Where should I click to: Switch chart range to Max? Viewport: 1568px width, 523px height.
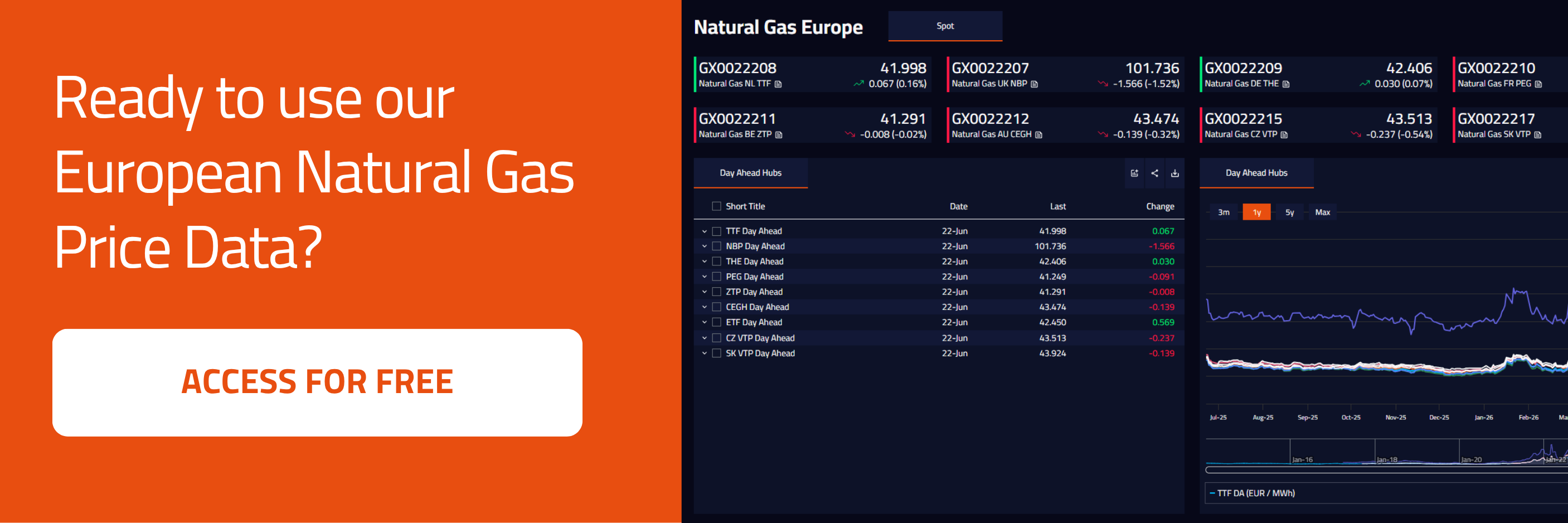(1322, 212)
